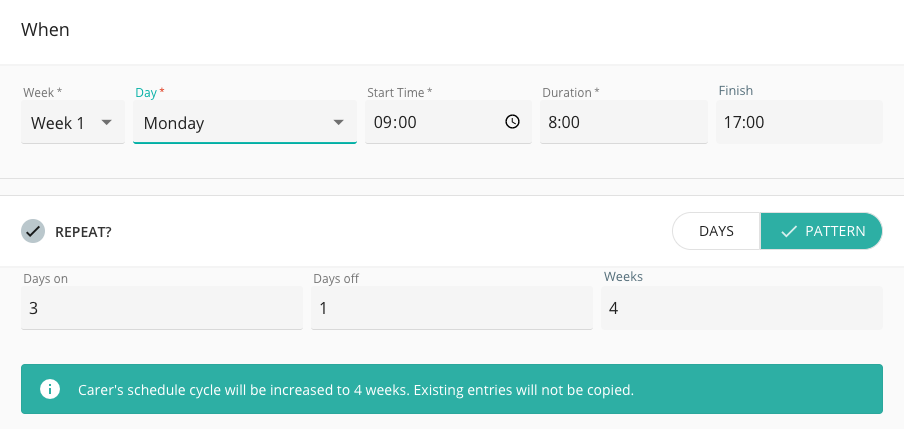Click the Finish field showing 17:00
904x429 pixels.
799,122
